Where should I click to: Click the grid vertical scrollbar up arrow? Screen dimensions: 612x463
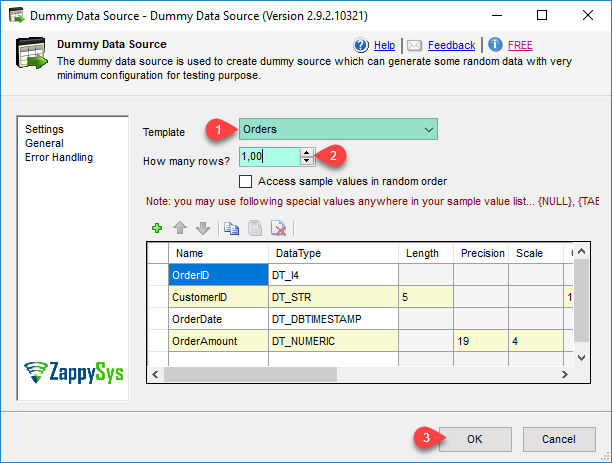(581, 251)
